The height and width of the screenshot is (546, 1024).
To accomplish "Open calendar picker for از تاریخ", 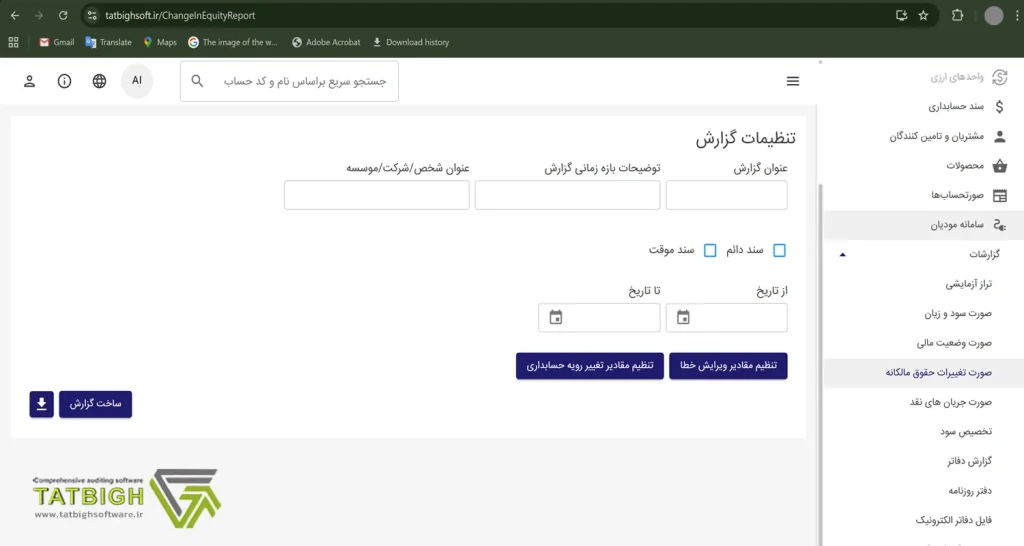I will pos(683,318).
